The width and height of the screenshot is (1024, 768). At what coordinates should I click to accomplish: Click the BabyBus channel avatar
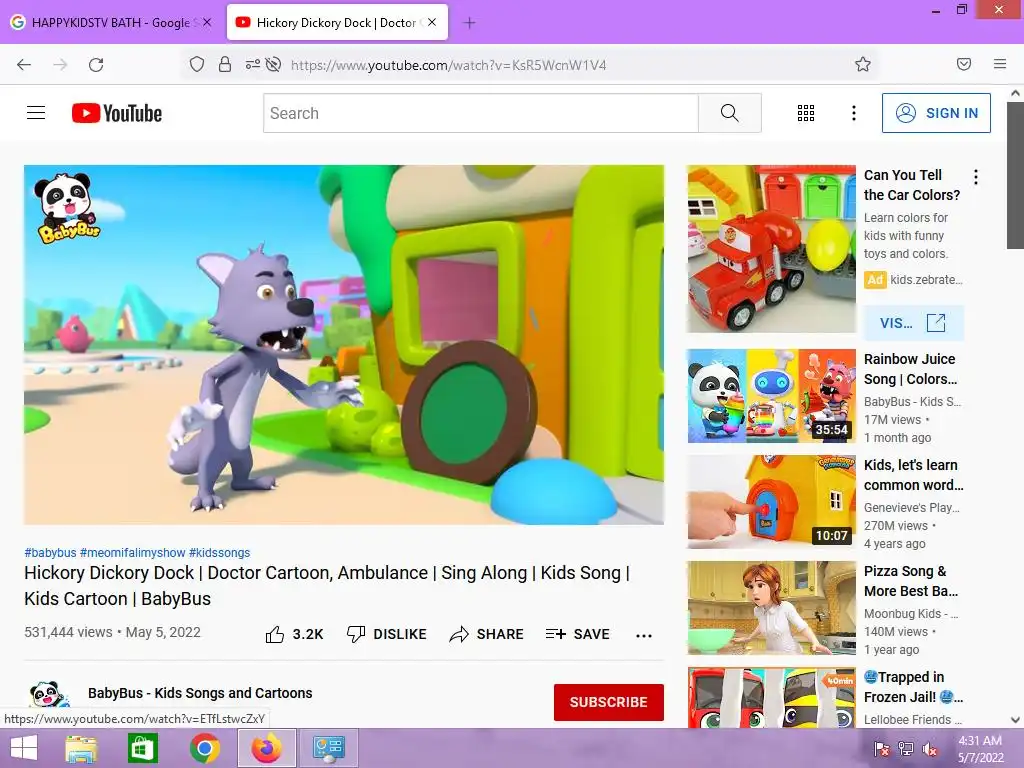pos(47,697)
